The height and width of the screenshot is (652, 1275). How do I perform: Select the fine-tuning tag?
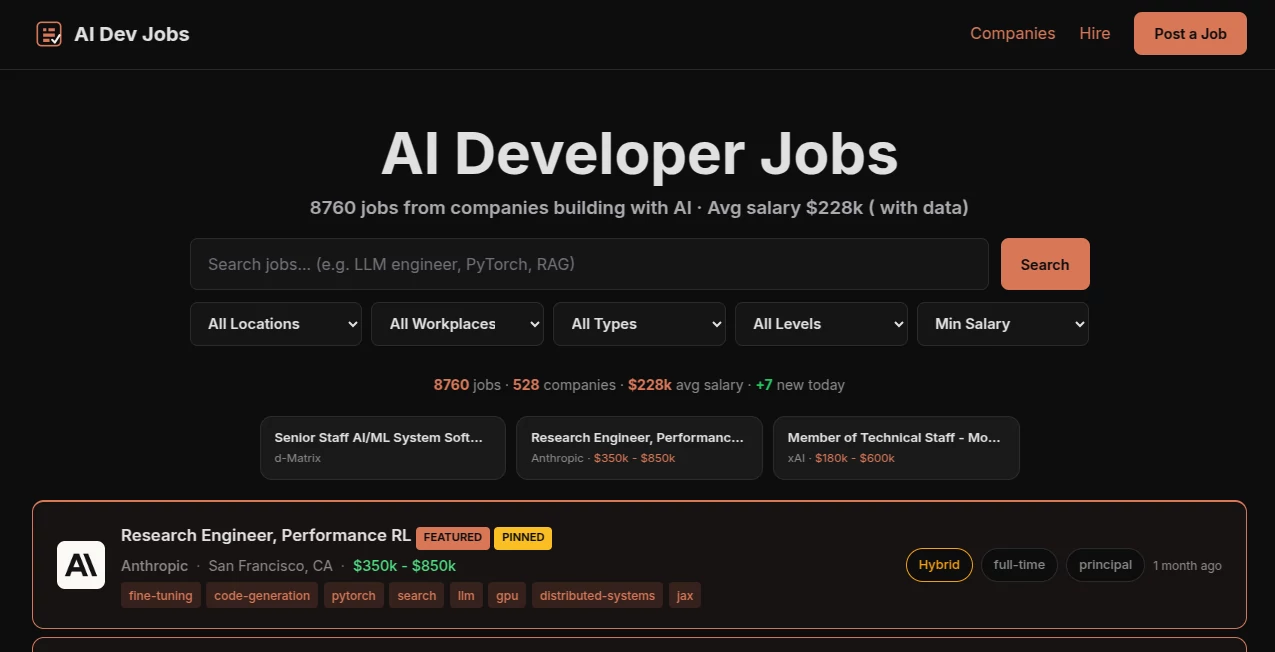point(161,596)
